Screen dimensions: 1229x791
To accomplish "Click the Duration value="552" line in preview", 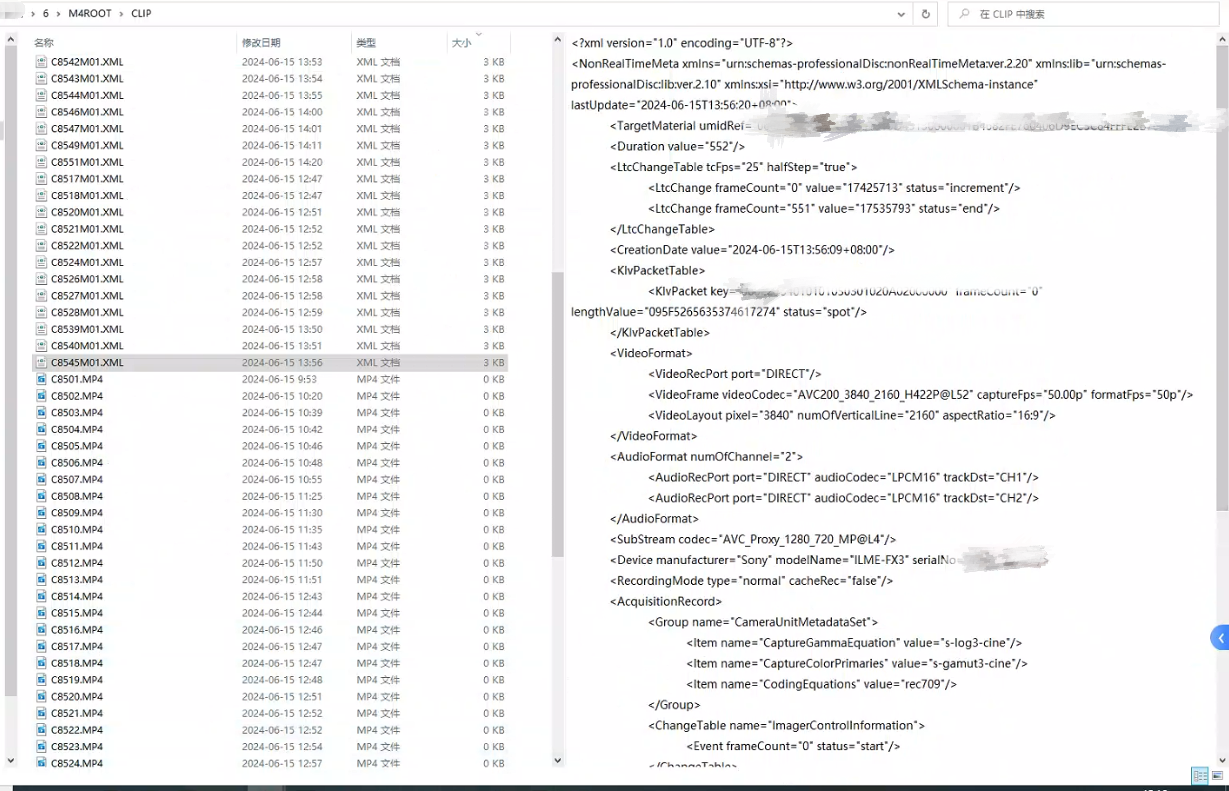I will [x=677, y=146].
